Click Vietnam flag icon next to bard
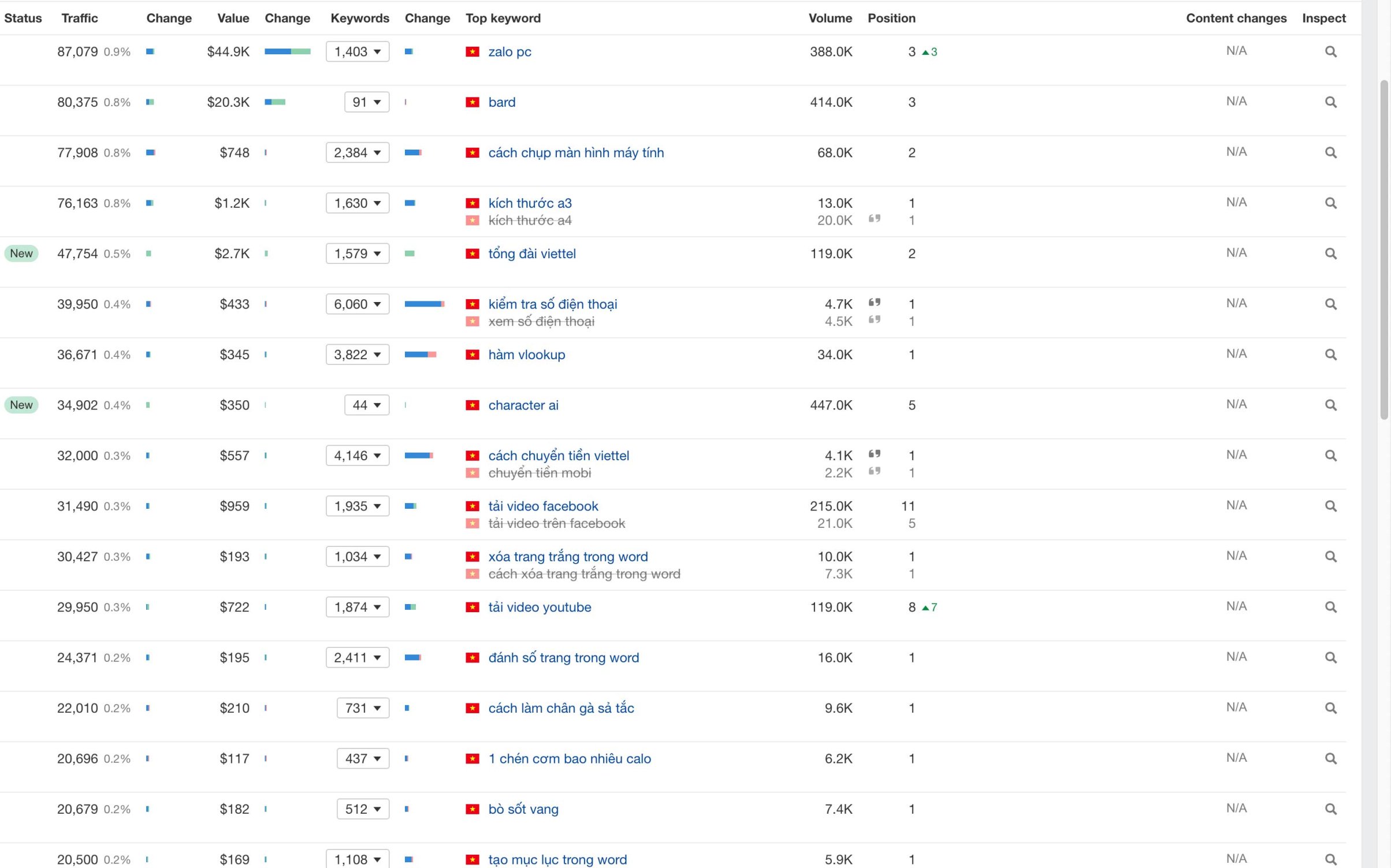Viewport: 1391px width, 868px height. pyautogui.click(x=473, y=102)
